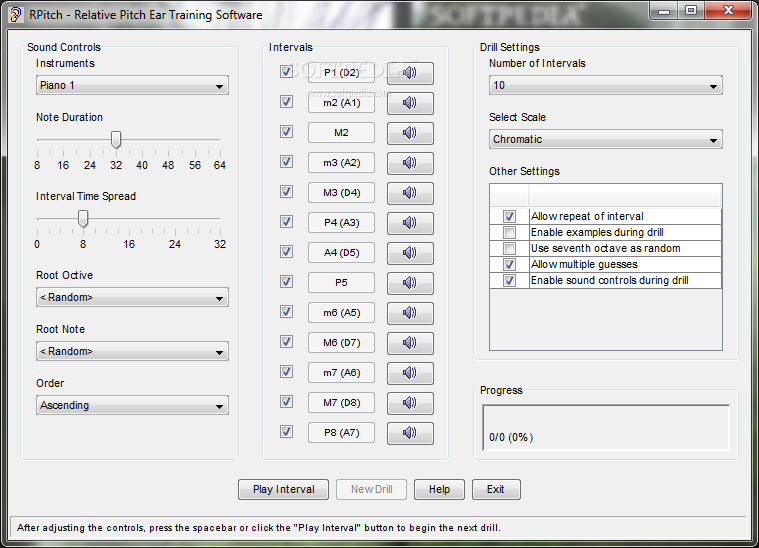Click the m2 (A1) answer button
Viewport: 759px width, 548px height.
tap(341, 103)
